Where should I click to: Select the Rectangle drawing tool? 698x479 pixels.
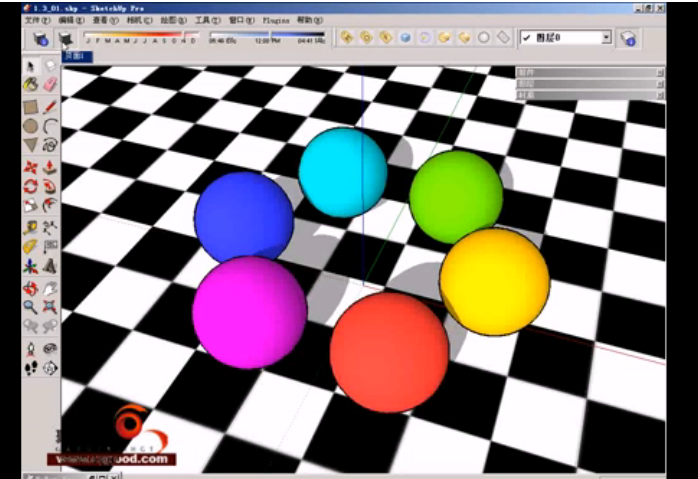tap(30, 106)
